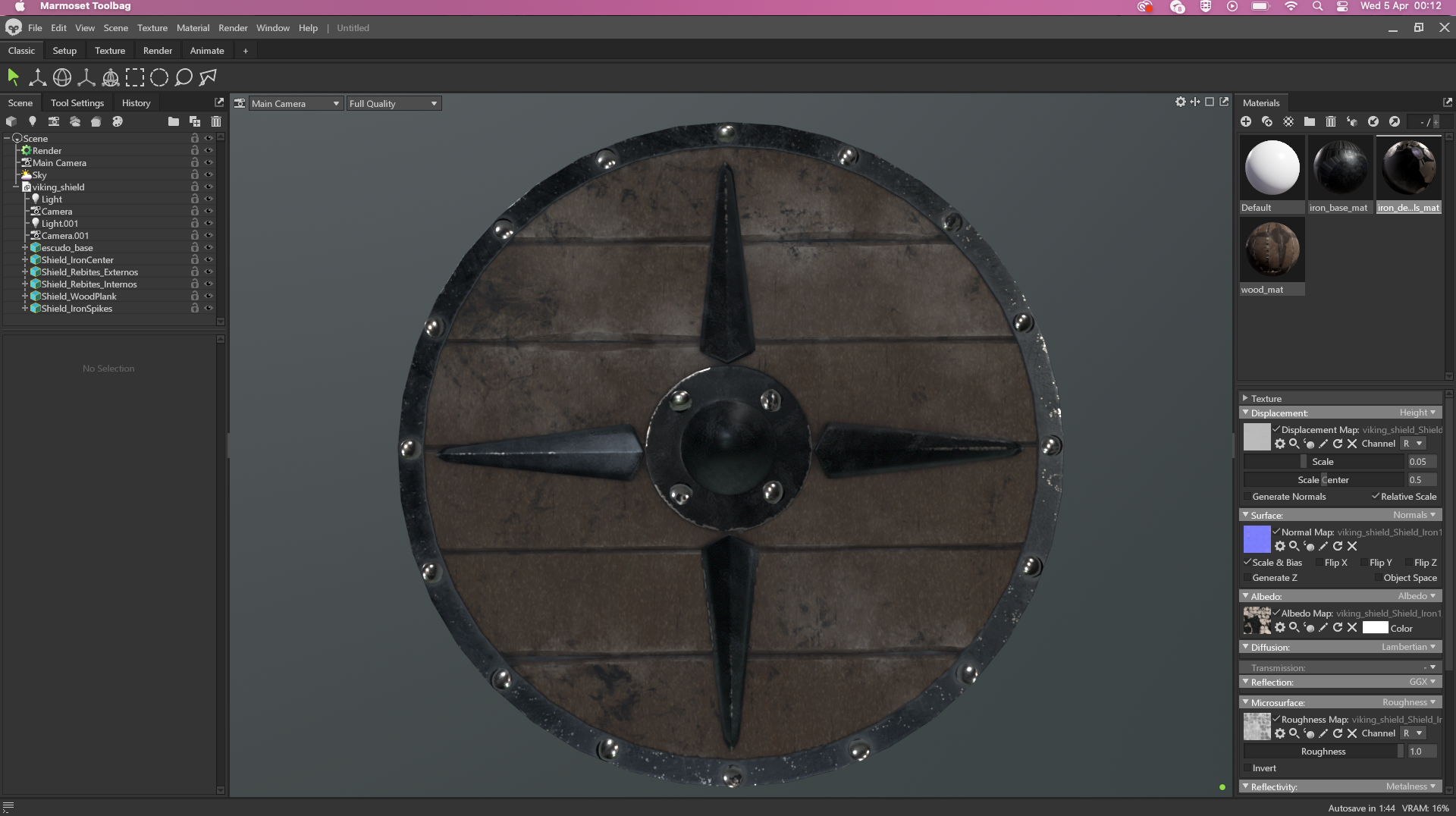This screenshot has width=1456, height=816.
Task: Toggle Scale & Bias checkbox
Action: 1247,563
